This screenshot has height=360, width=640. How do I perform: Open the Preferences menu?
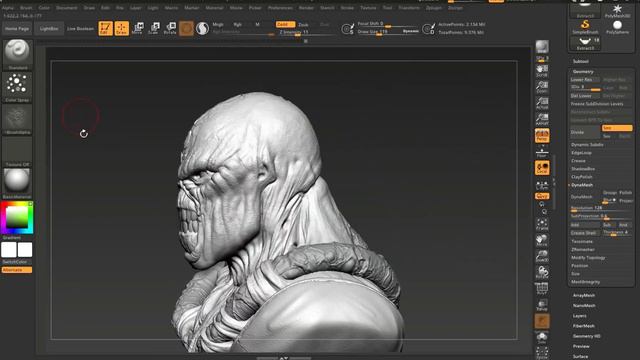(280, 8)
